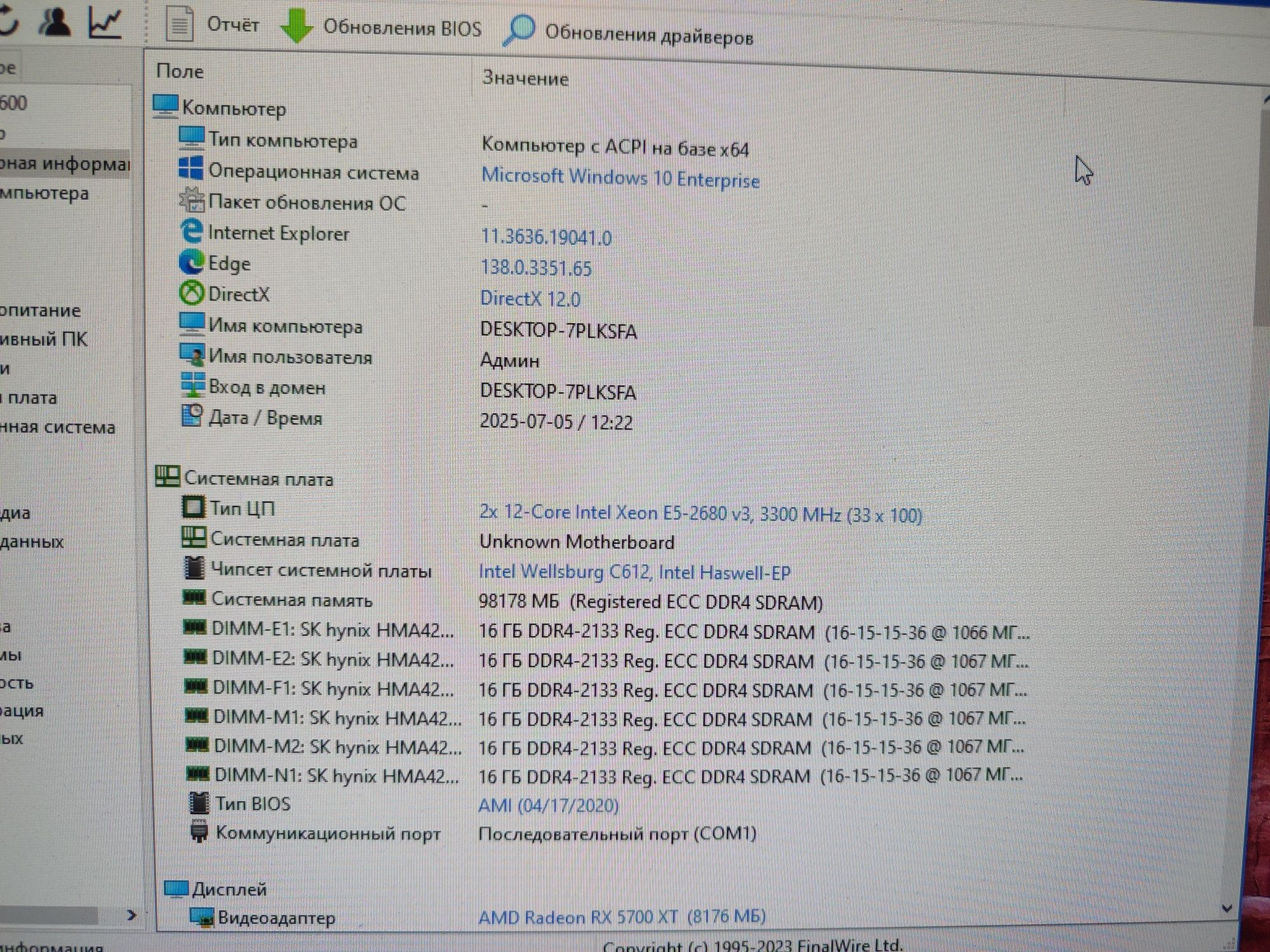
Task: Select sidebar item ending in 'данных'
Action: point(32,541)
